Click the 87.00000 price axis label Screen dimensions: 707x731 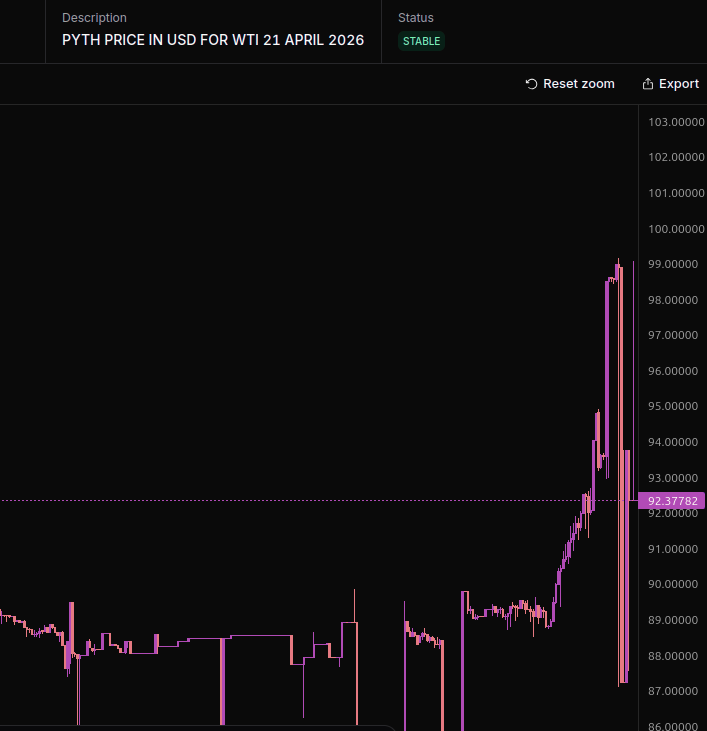click(673, 691)
